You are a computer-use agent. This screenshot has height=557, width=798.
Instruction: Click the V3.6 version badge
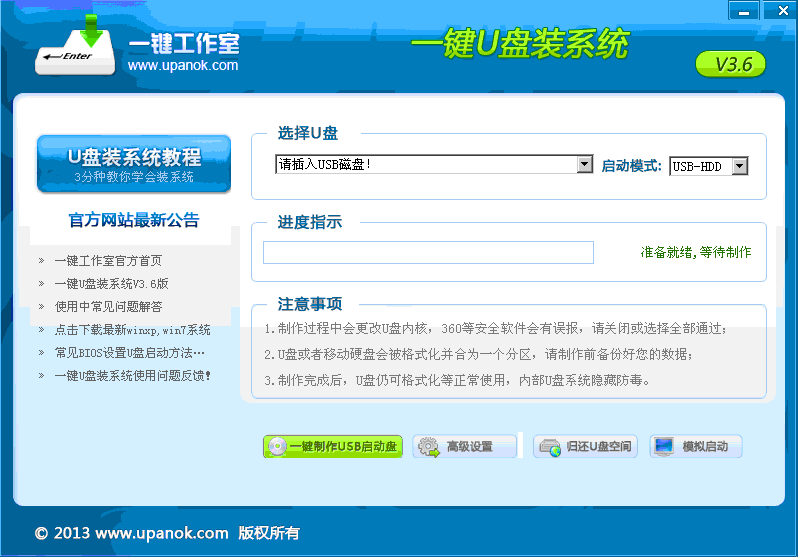pyautogui.click(x=730, y=65)
